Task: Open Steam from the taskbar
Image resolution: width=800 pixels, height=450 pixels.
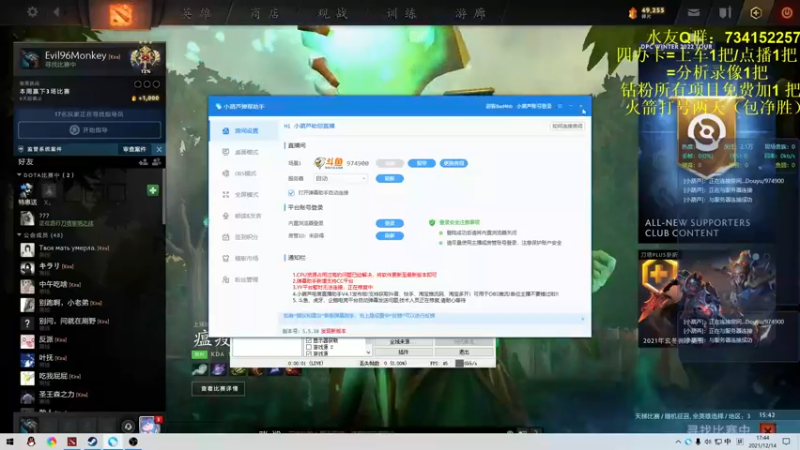Action: point(92,441)
